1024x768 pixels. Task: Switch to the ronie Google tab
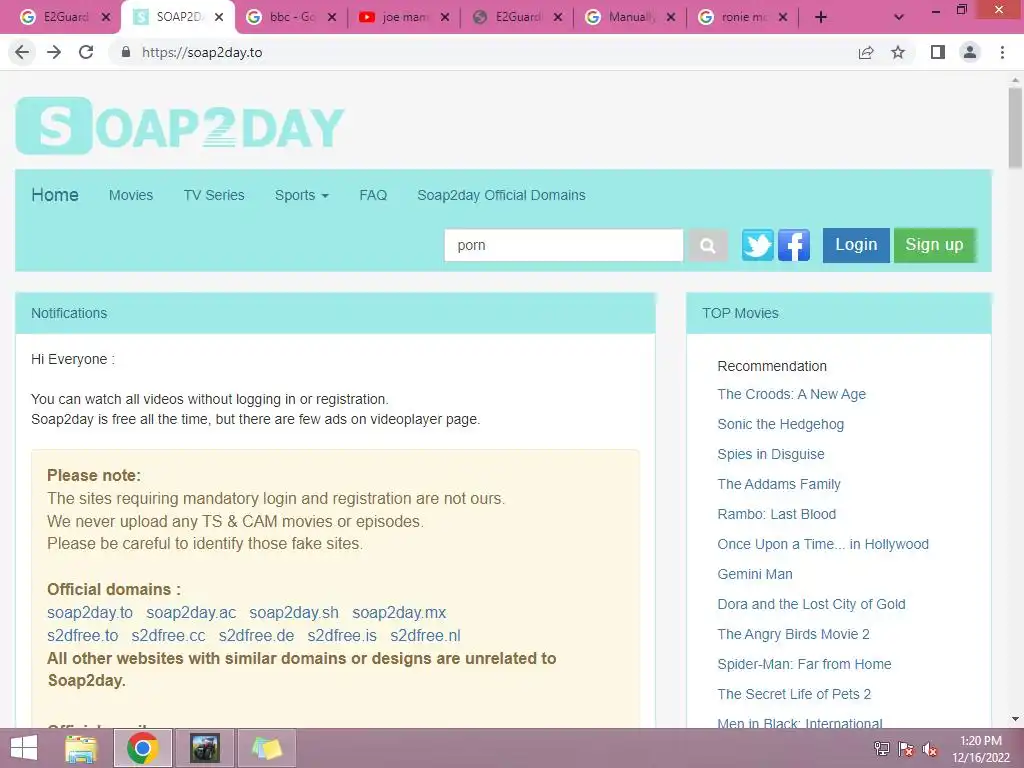coord(743,18)
